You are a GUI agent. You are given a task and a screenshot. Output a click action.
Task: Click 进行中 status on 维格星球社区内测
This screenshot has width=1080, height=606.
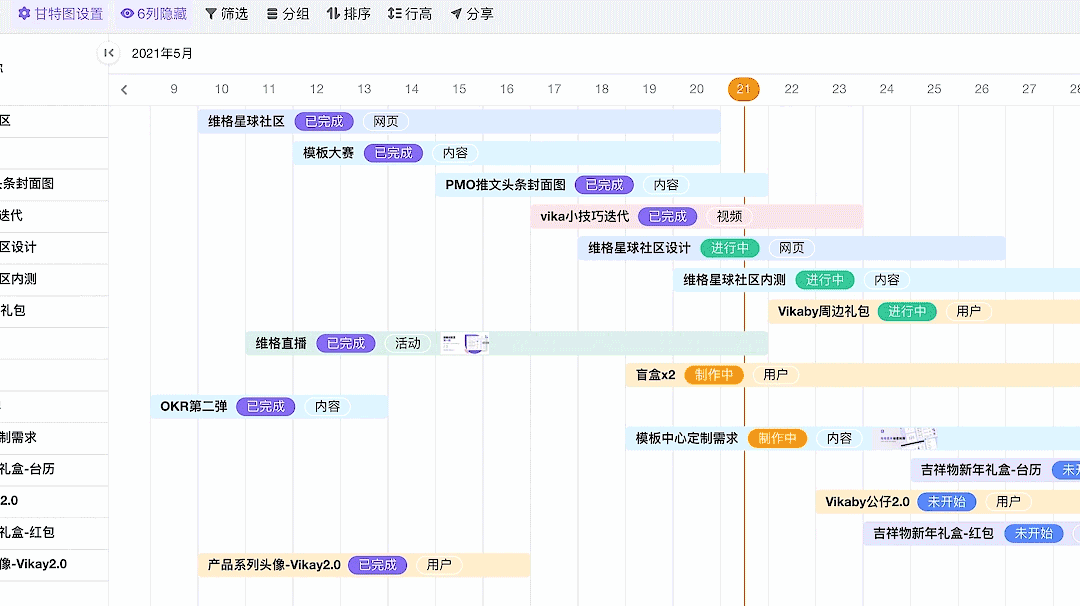(x=825, y=280)
